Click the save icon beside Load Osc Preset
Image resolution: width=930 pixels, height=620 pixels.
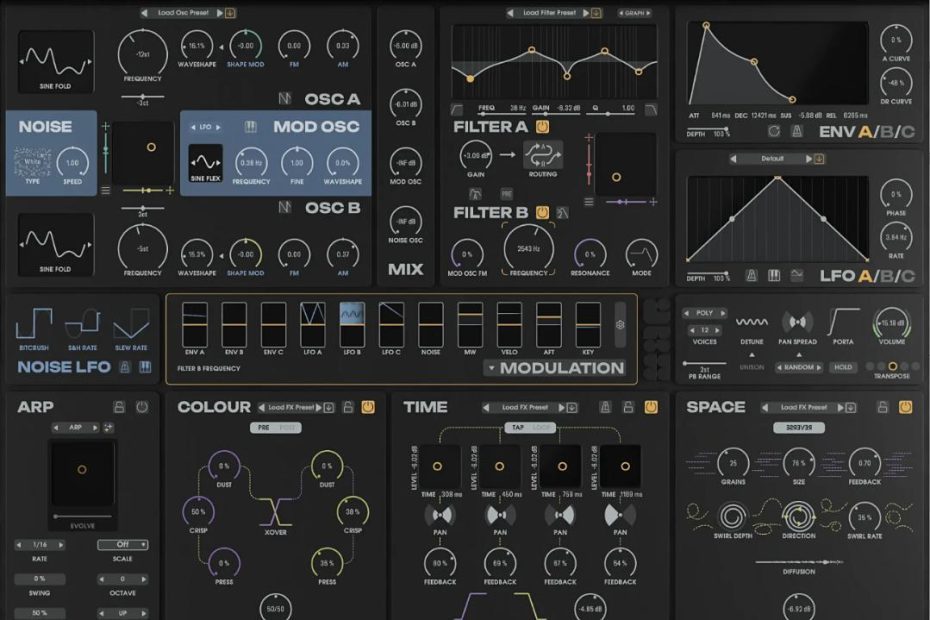231,13
